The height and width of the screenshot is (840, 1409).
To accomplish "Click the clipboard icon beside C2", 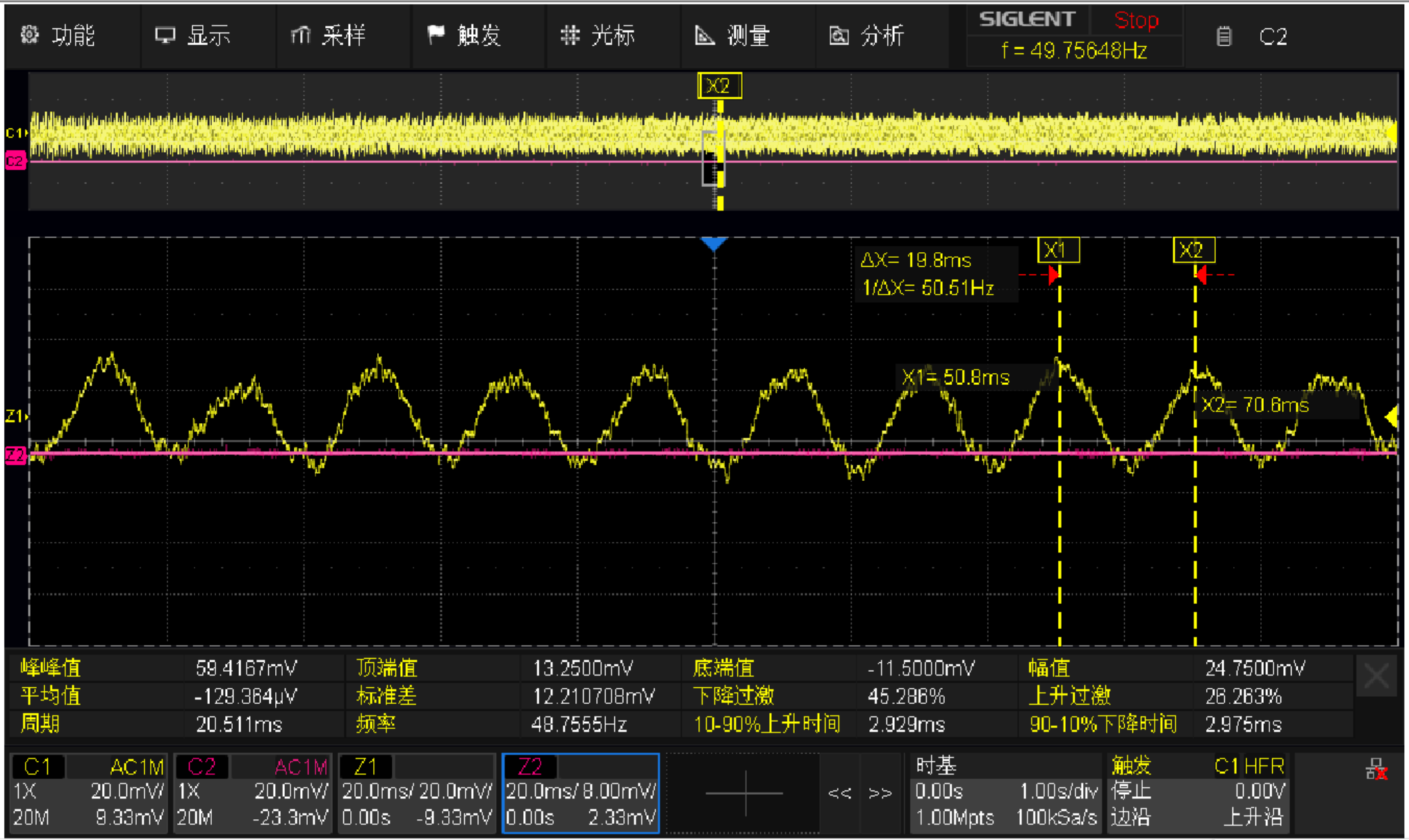I will coord(1224,36).
